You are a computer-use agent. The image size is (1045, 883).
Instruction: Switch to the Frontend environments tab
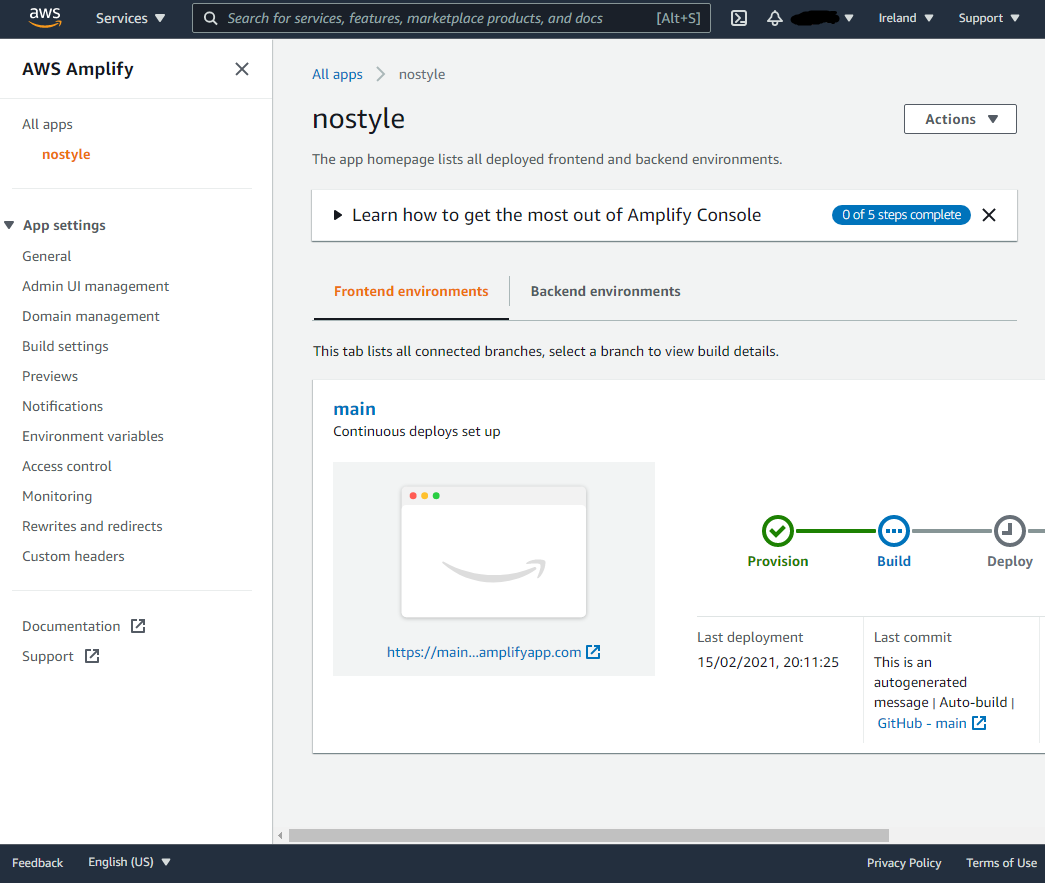[x=411, y=291]
